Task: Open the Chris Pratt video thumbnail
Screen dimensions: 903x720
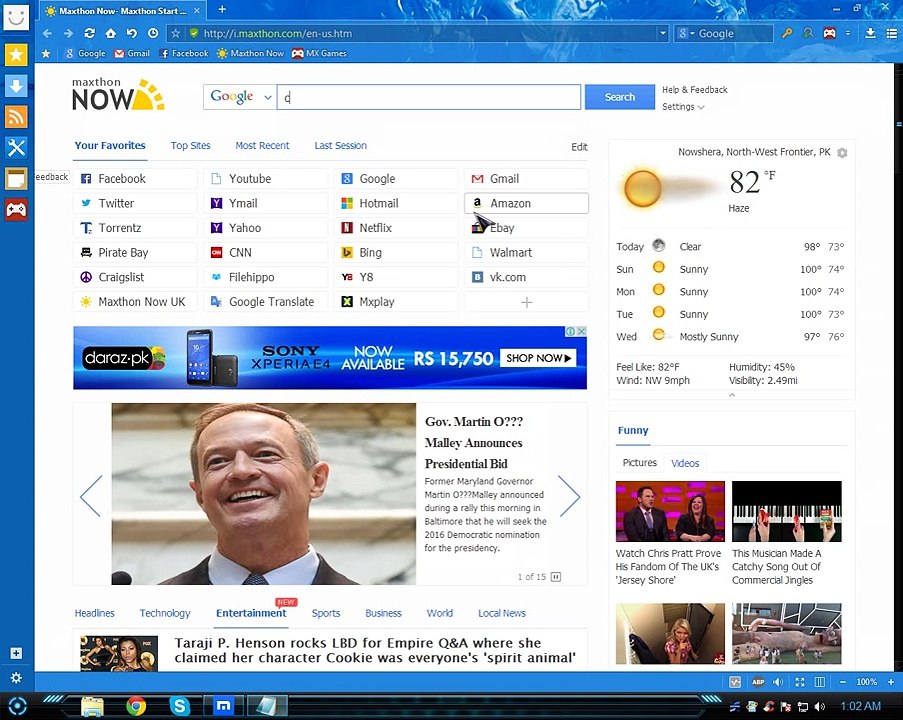Action: [670, 511]
